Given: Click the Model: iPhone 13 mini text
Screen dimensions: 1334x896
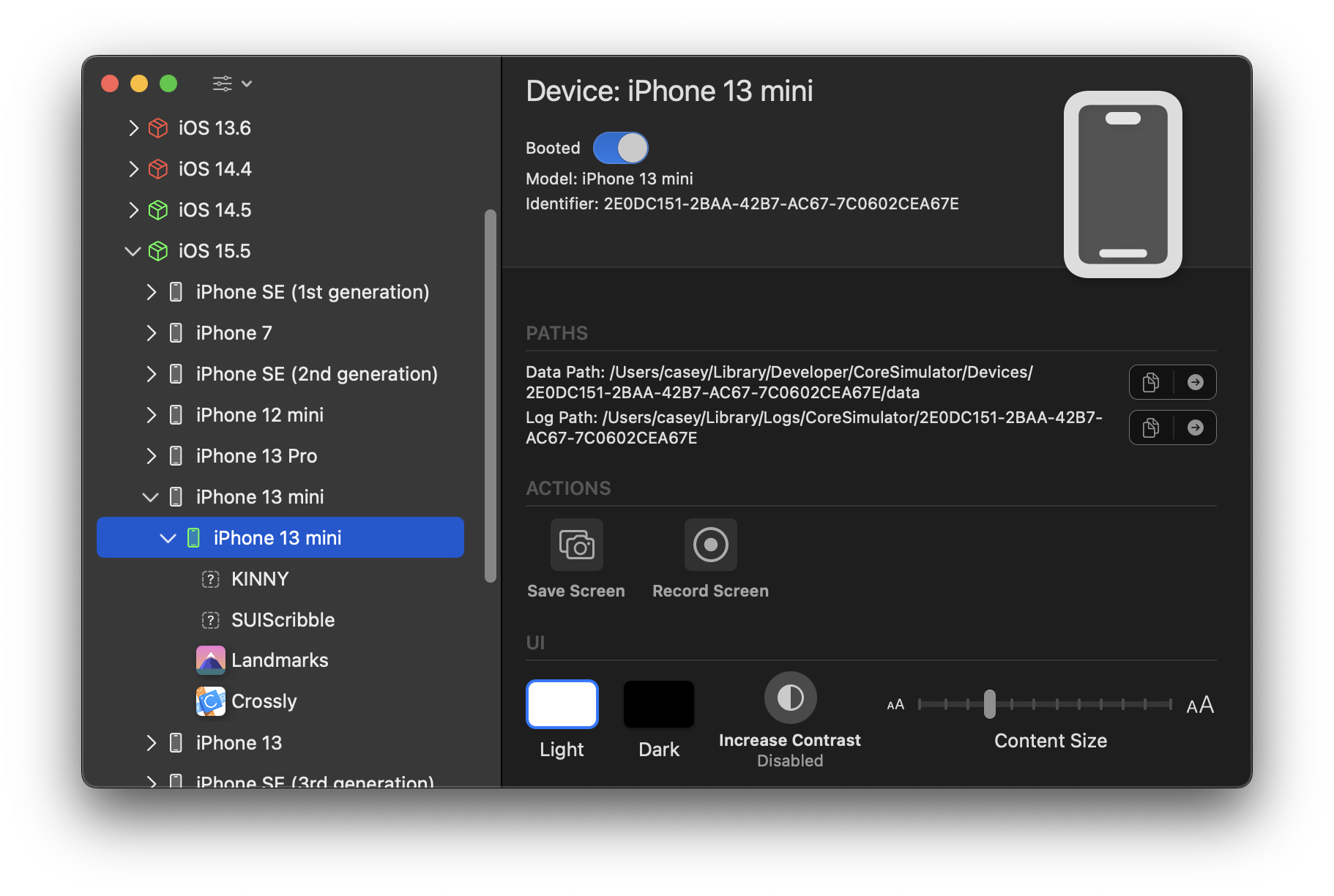Looking at the screenshot, I should point(609,179).
